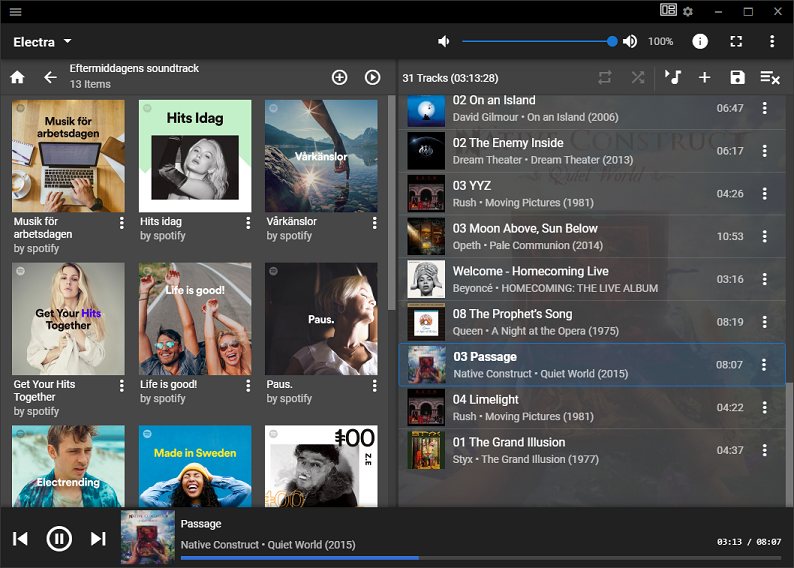Open Paus. playlist cover

coord(321,319)
